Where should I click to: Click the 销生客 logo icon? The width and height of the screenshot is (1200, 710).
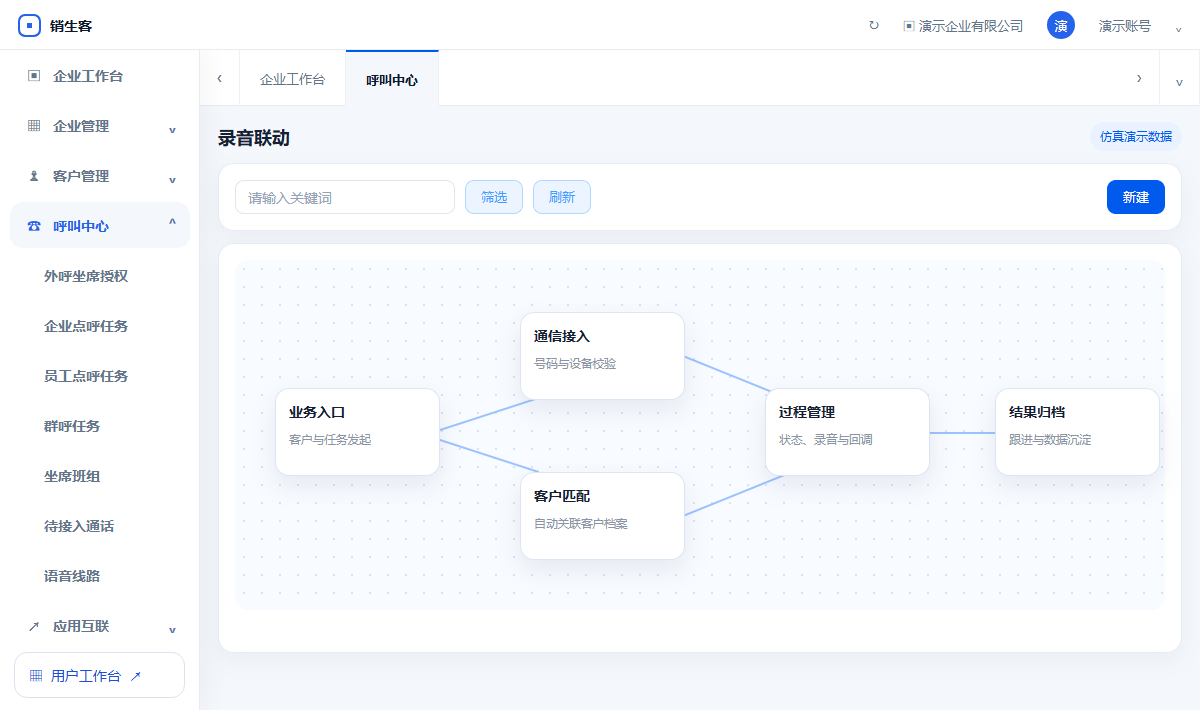tap(29, 26)
